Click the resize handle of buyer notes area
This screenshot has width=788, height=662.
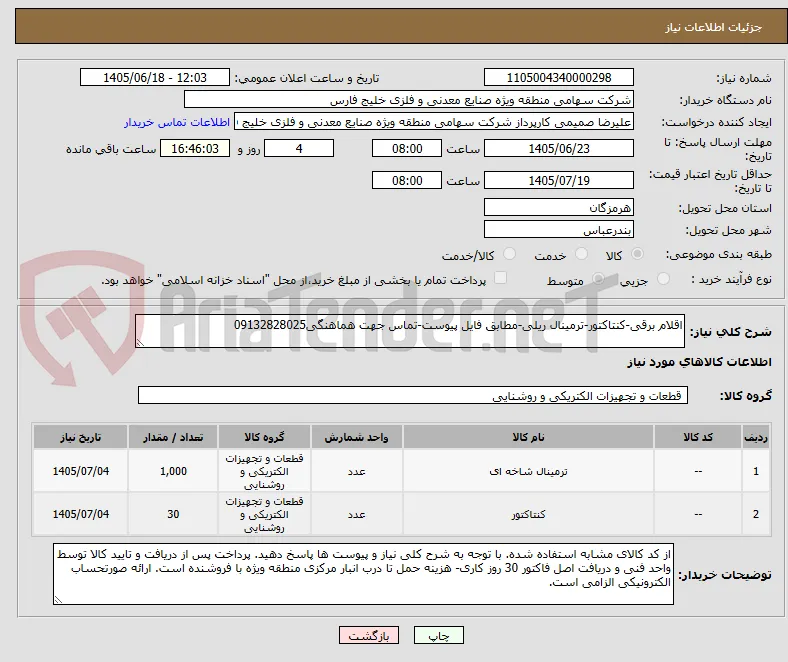click(x=58, y=600)
